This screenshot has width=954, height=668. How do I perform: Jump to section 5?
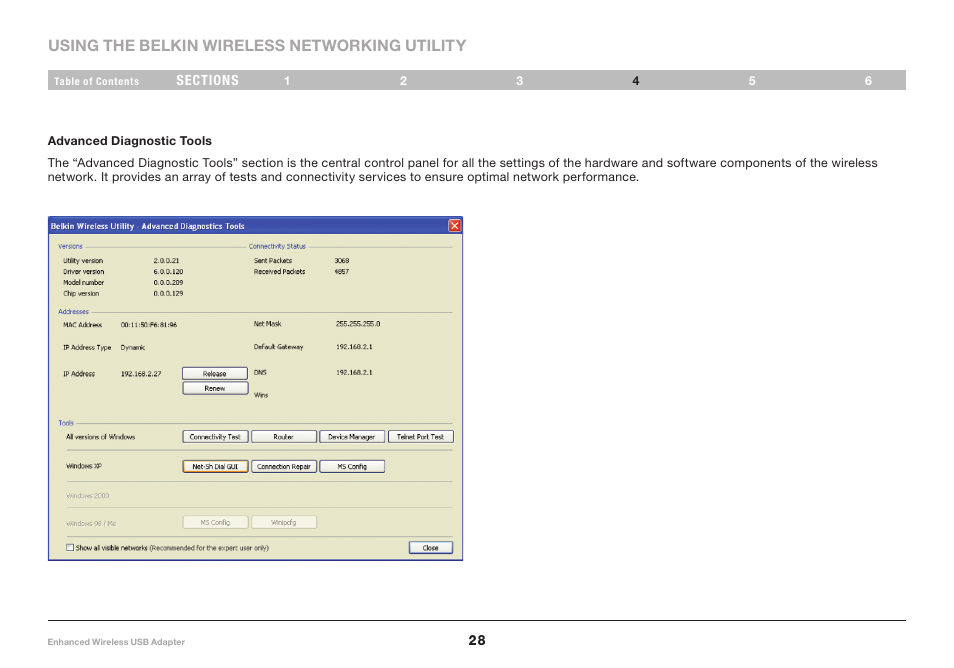752,81
